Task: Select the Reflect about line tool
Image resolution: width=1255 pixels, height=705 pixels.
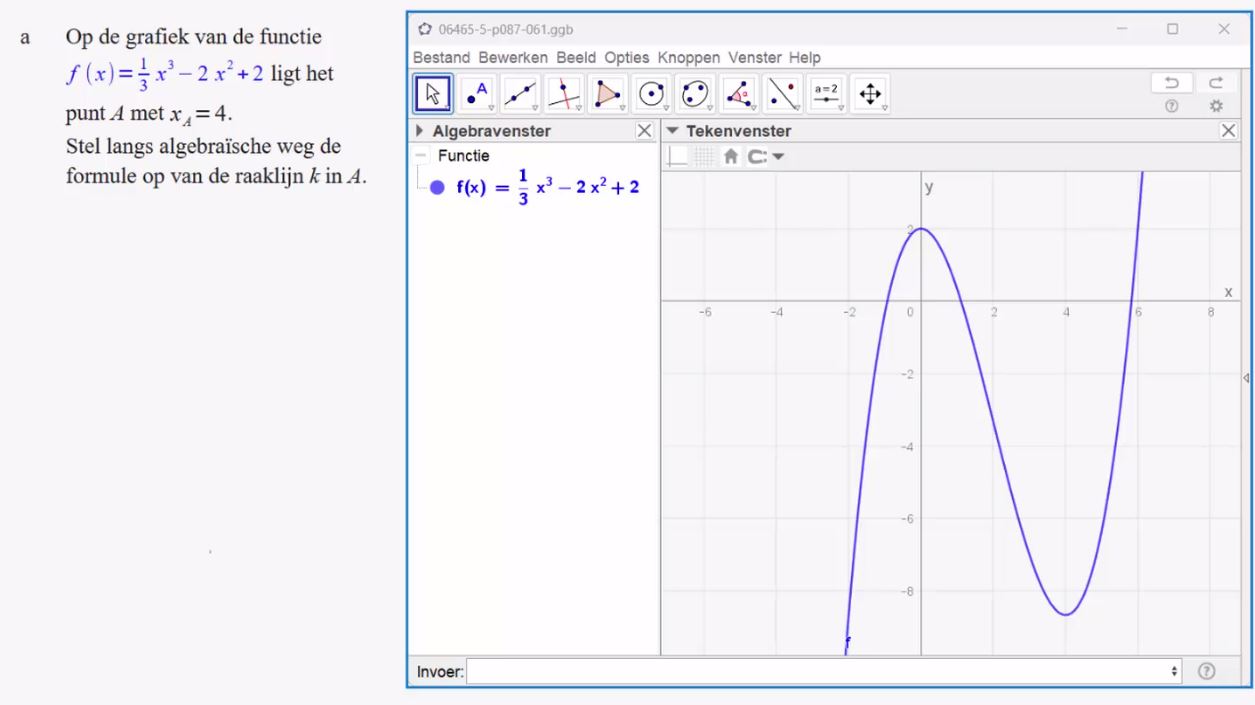Action: 782,94
